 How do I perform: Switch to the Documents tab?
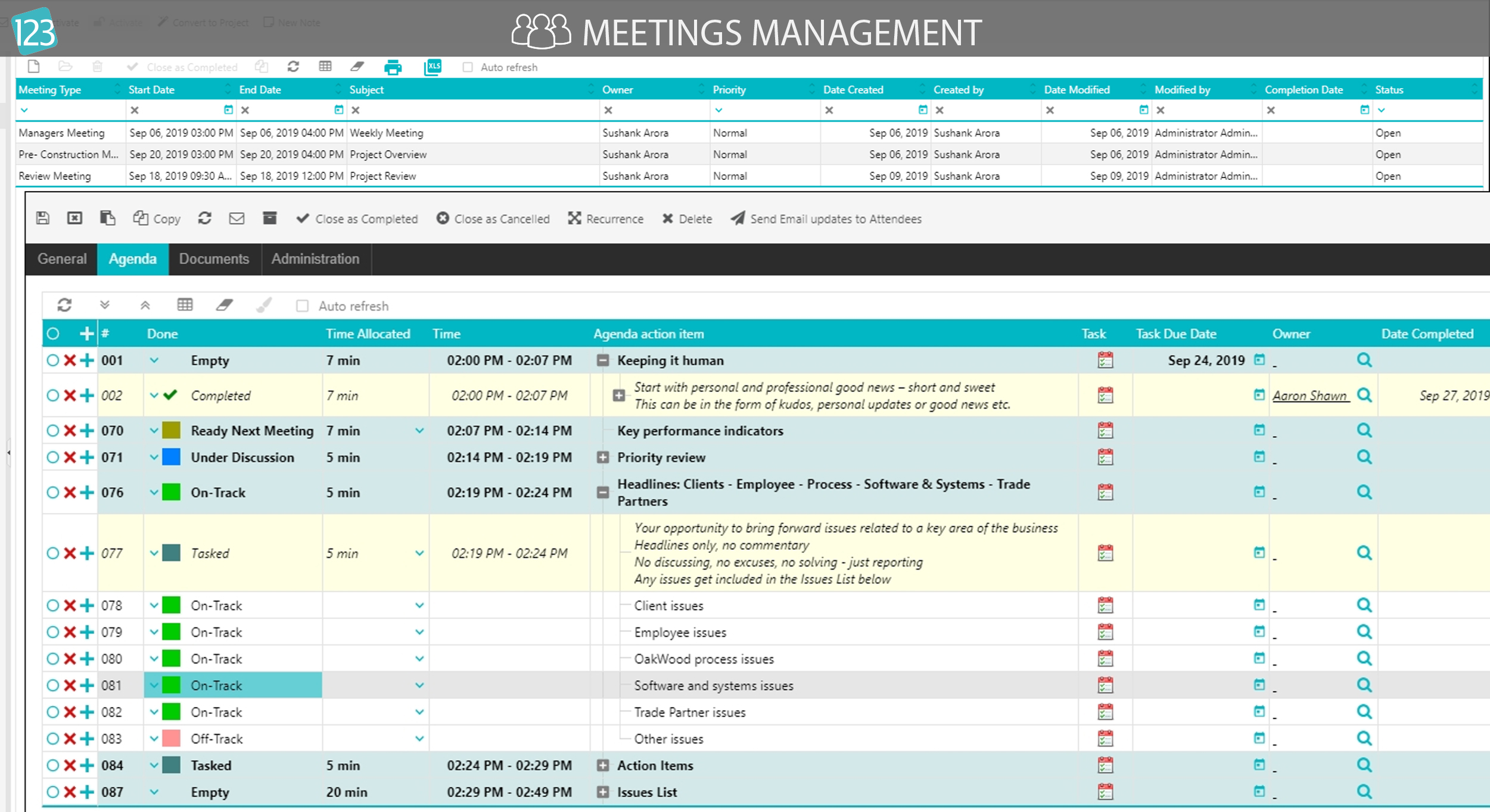[x=214, y=259]
